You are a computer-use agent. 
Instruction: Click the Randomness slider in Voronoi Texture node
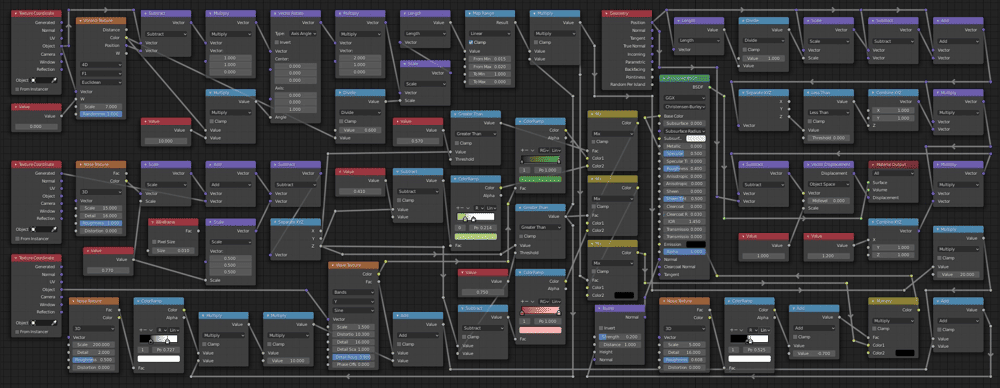(102, 114)
